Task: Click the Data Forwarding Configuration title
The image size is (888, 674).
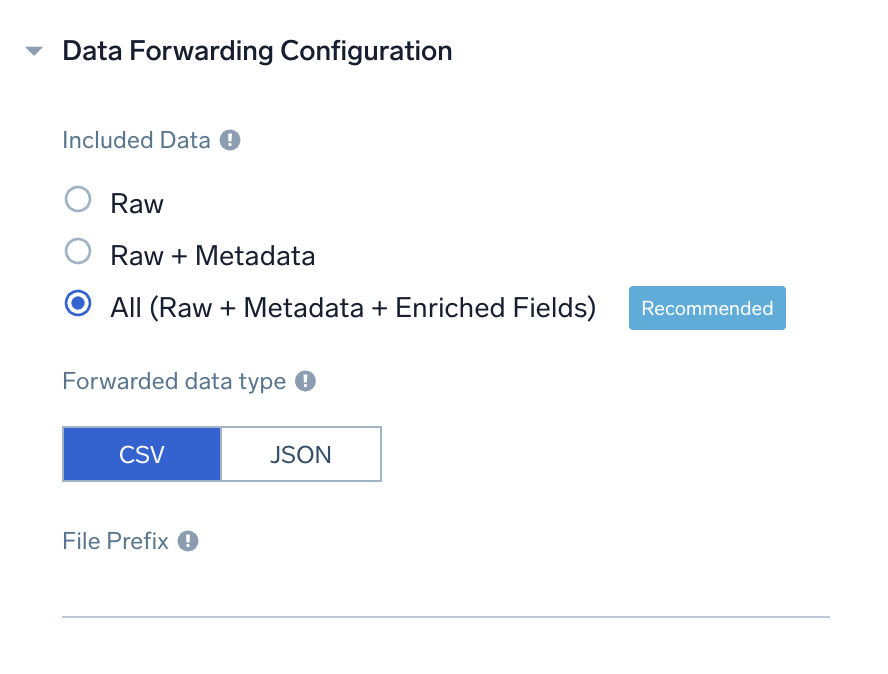Action: click(x=257, y=50)
